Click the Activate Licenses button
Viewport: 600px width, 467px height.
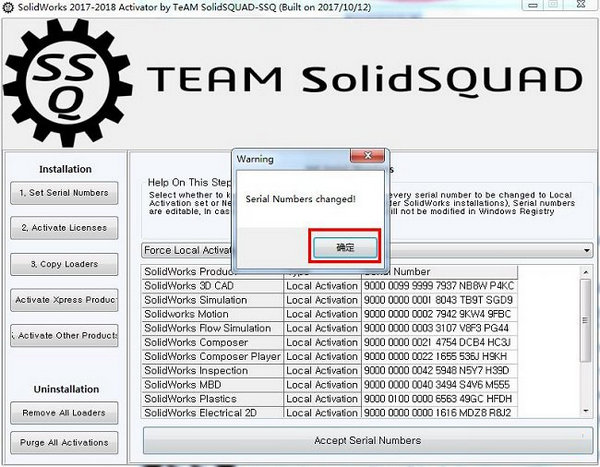pos(64,228)
